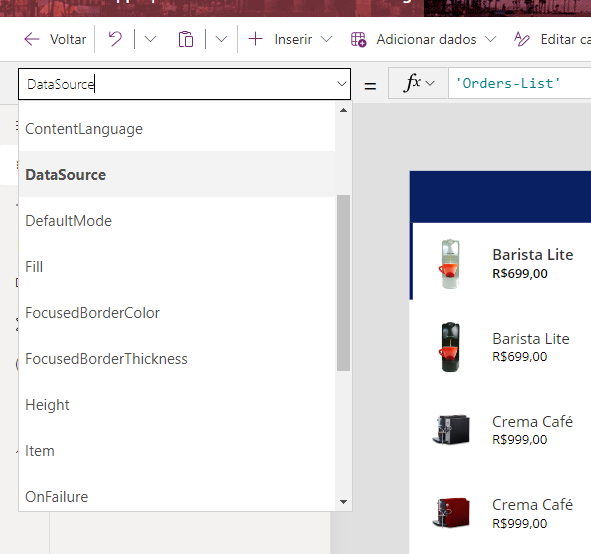
Task: Select the Height property
Action: click(x=177, y=405)
